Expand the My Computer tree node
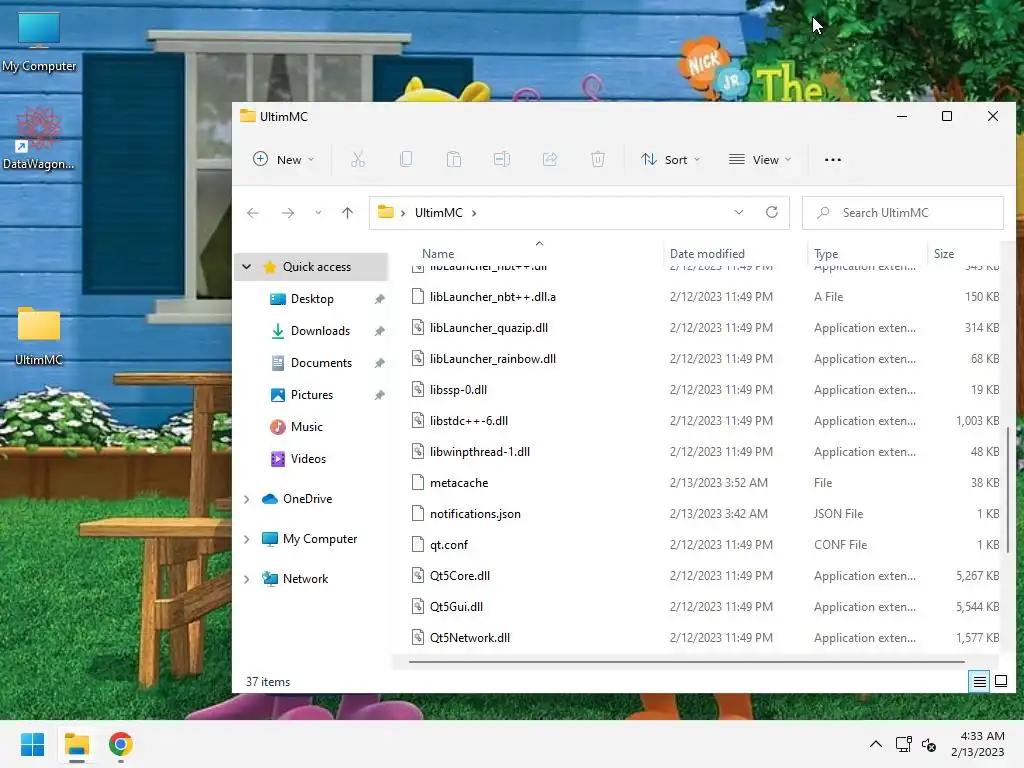The height and width of the screenshot is (768, 1024). coord(246,539)
